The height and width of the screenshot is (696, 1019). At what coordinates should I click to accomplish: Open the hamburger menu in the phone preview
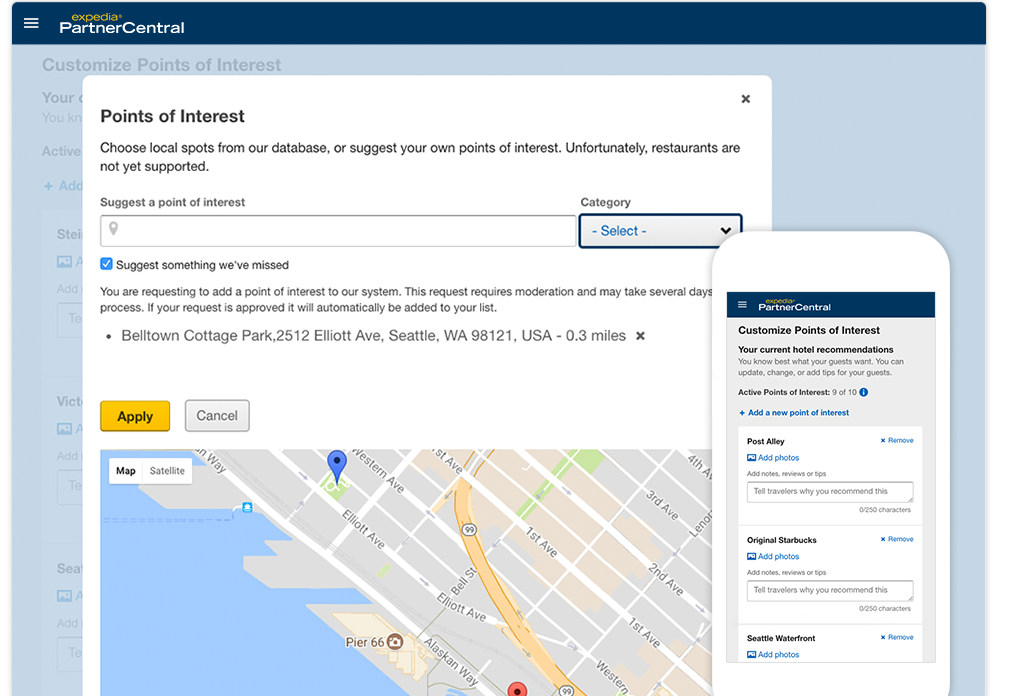[742, 305]
